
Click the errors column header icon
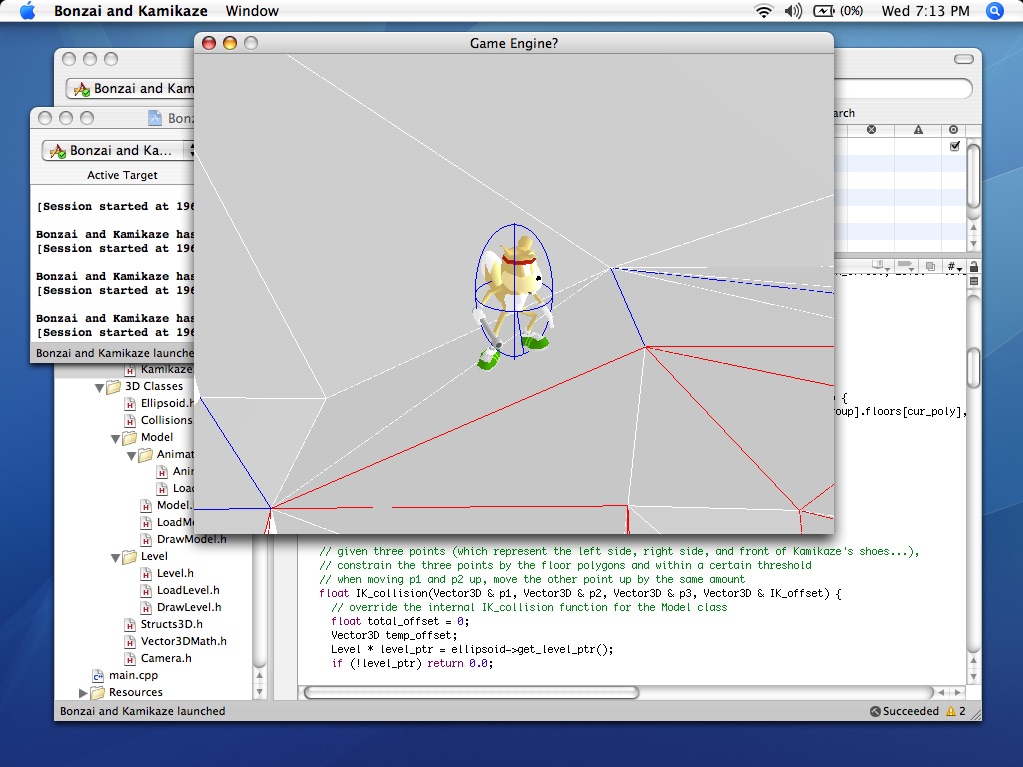coord(871,130)
